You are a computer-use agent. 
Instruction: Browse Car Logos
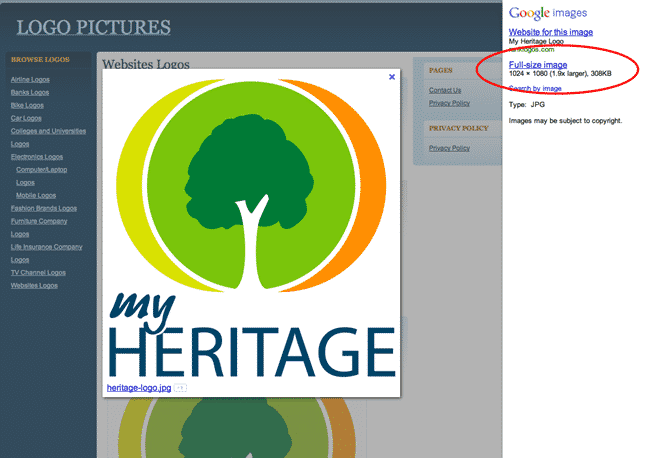point(26,118)
